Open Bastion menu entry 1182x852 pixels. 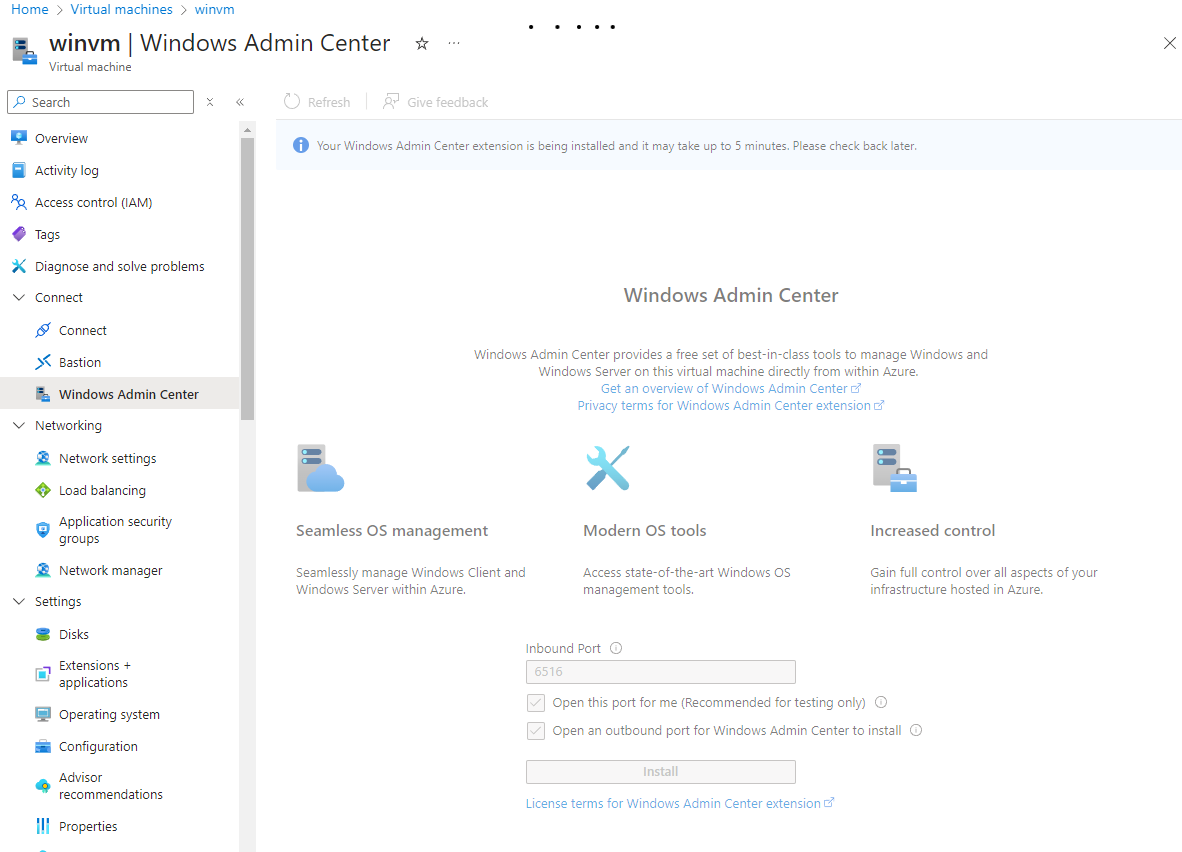120,362
